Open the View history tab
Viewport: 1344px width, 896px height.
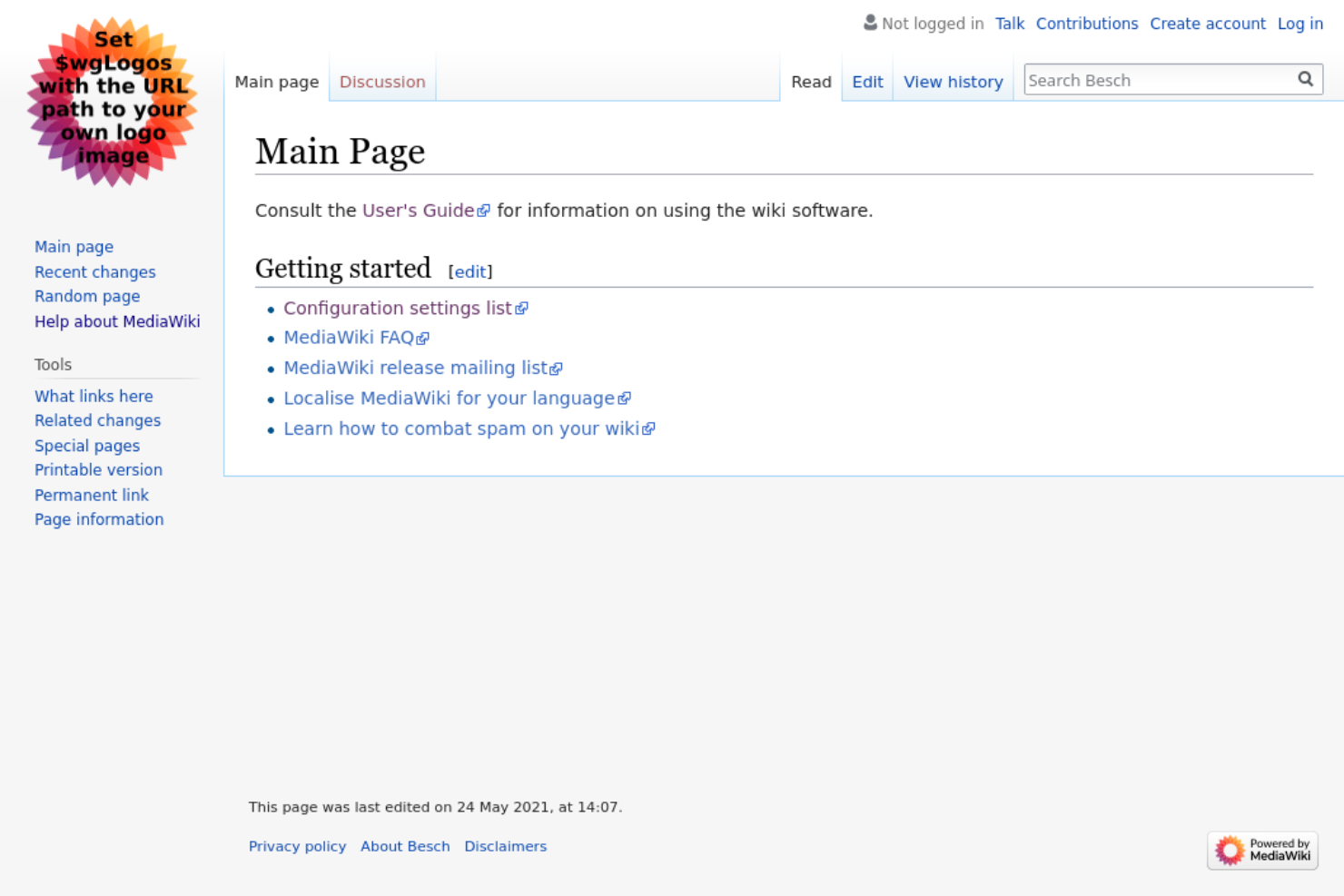[953, 82]
